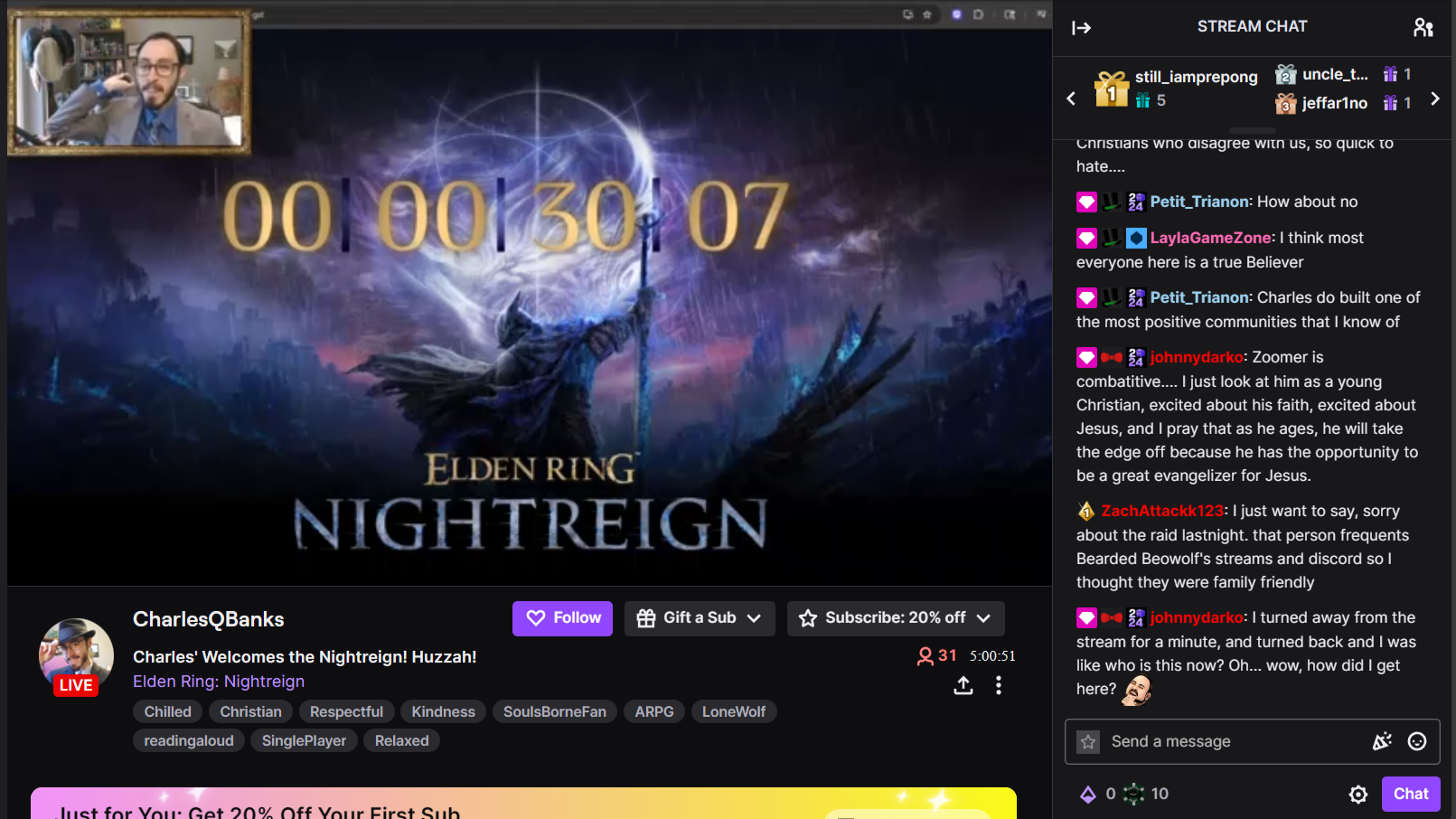Open CharlesQBanks channel name link
The width and height of the screenshot is (1456, 819).
(x=209, y=619)
